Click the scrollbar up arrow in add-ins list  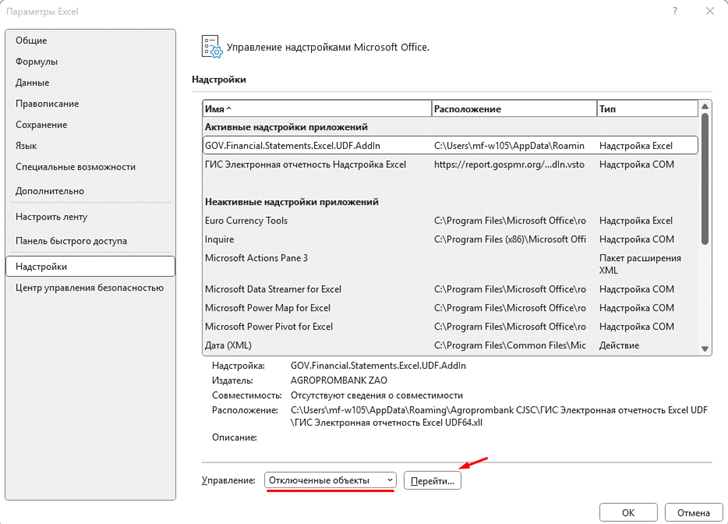[705, 107]
